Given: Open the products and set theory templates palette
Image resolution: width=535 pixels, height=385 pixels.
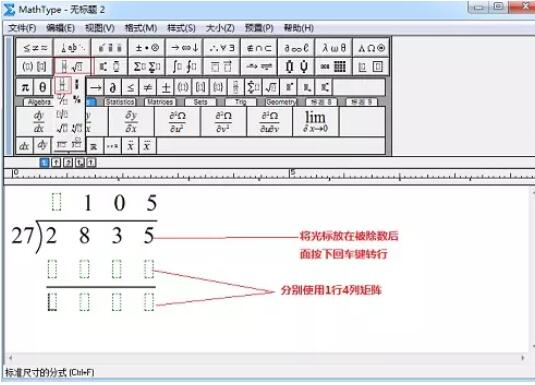Looking at the screenshot, I should [297, 66].
